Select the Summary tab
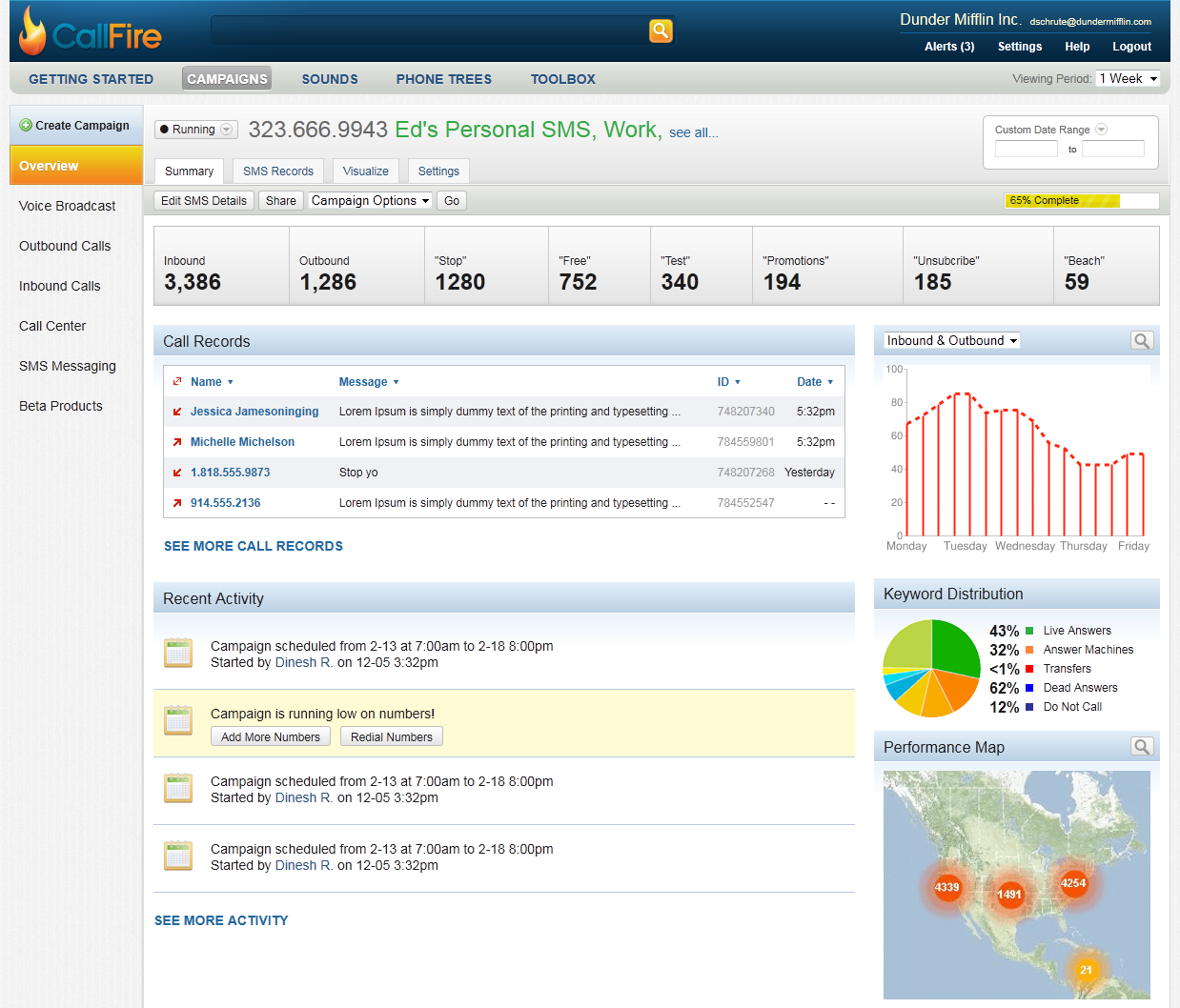This screenshot has height=1008, width=1180. [x=189, y=171]
